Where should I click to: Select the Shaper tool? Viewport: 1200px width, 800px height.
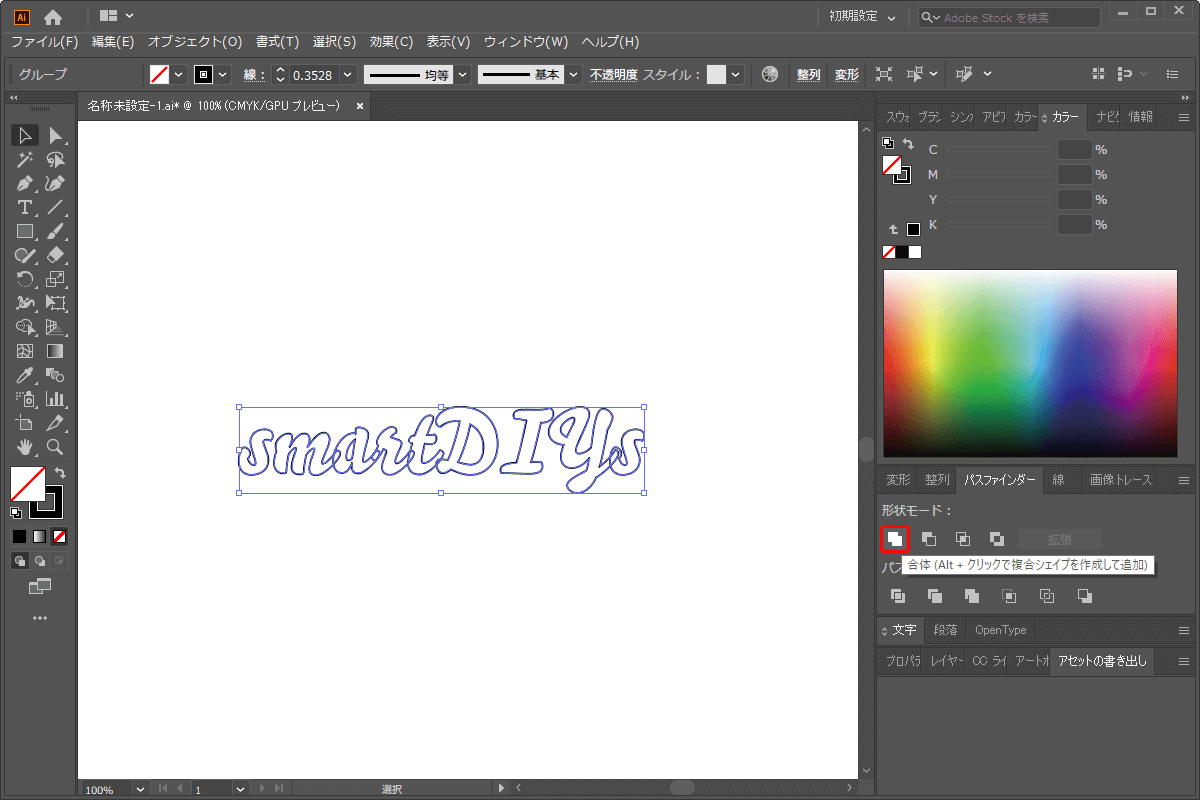point(26,255)
